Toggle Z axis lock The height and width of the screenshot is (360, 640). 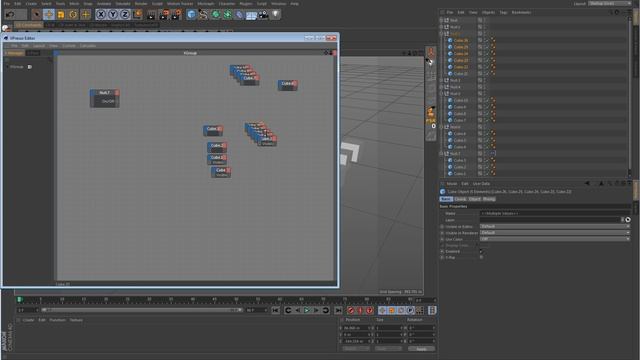(125, 15)
